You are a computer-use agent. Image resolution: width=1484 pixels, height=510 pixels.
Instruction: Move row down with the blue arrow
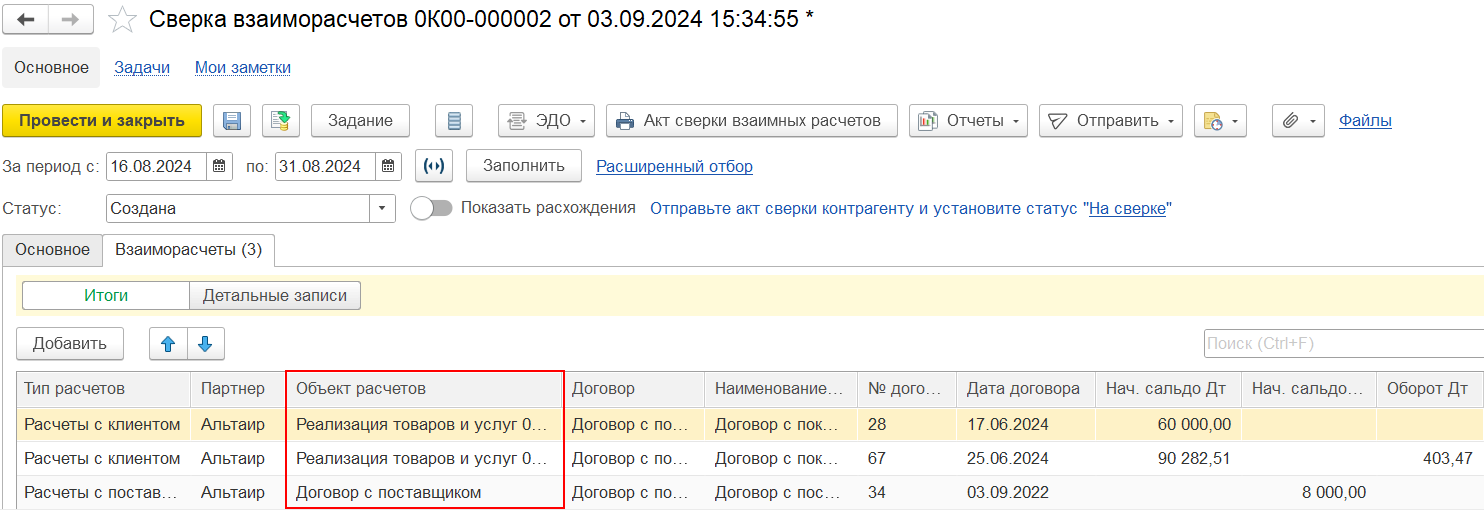[x=205, y=344]
